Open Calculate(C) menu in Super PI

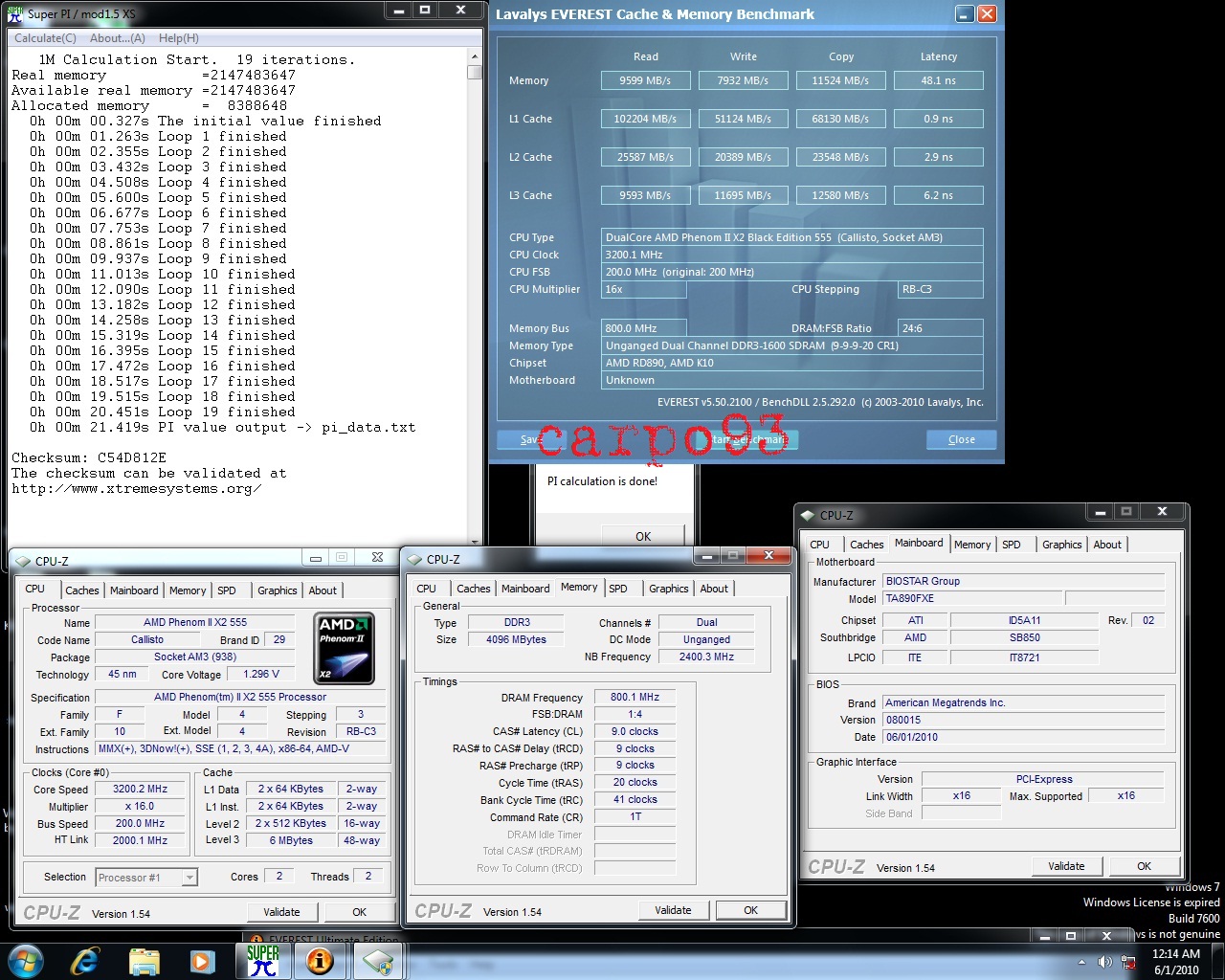click(45, 38)
